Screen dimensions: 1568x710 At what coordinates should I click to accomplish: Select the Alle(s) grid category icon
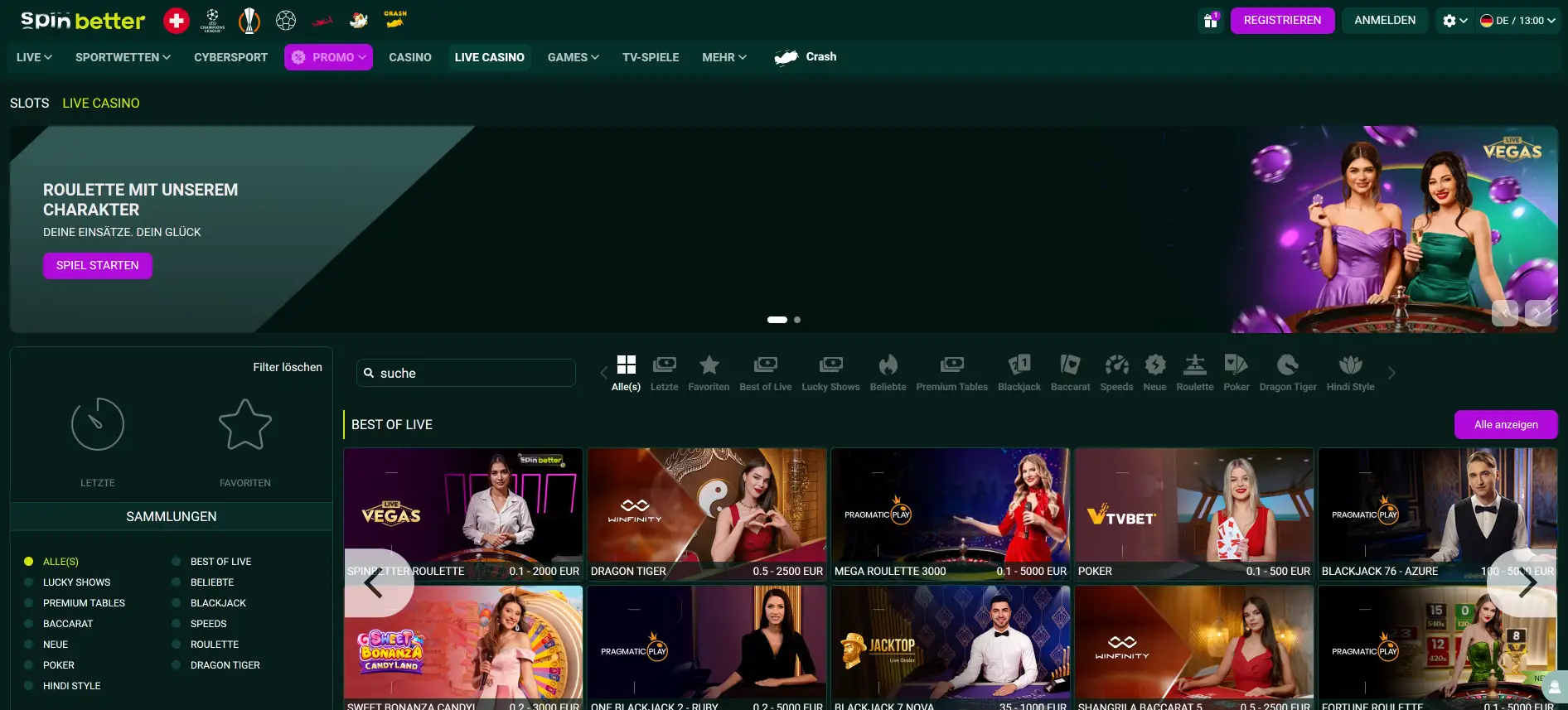coord(627,365)
